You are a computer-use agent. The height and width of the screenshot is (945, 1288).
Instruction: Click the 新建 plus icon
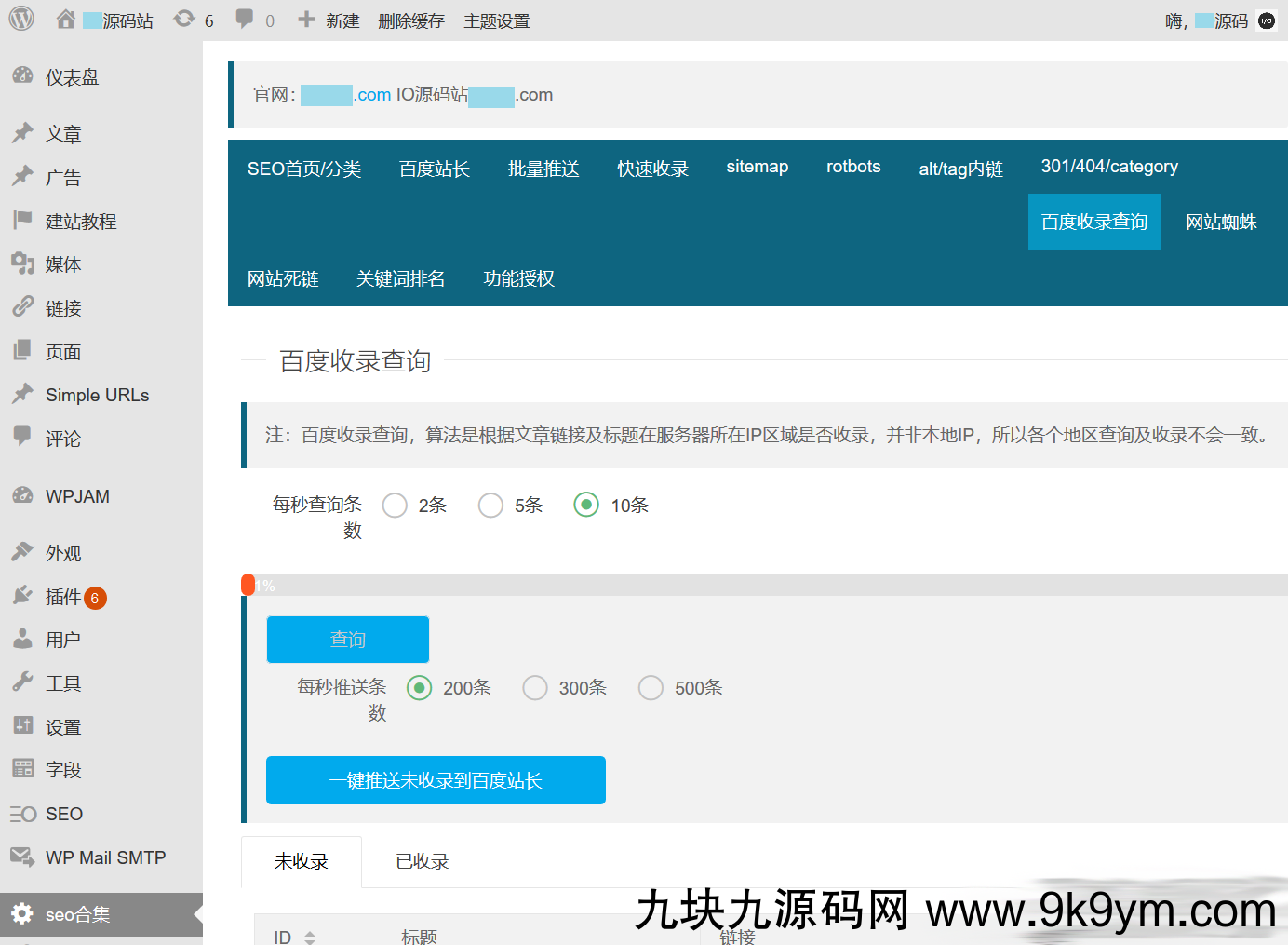point(306,20)
